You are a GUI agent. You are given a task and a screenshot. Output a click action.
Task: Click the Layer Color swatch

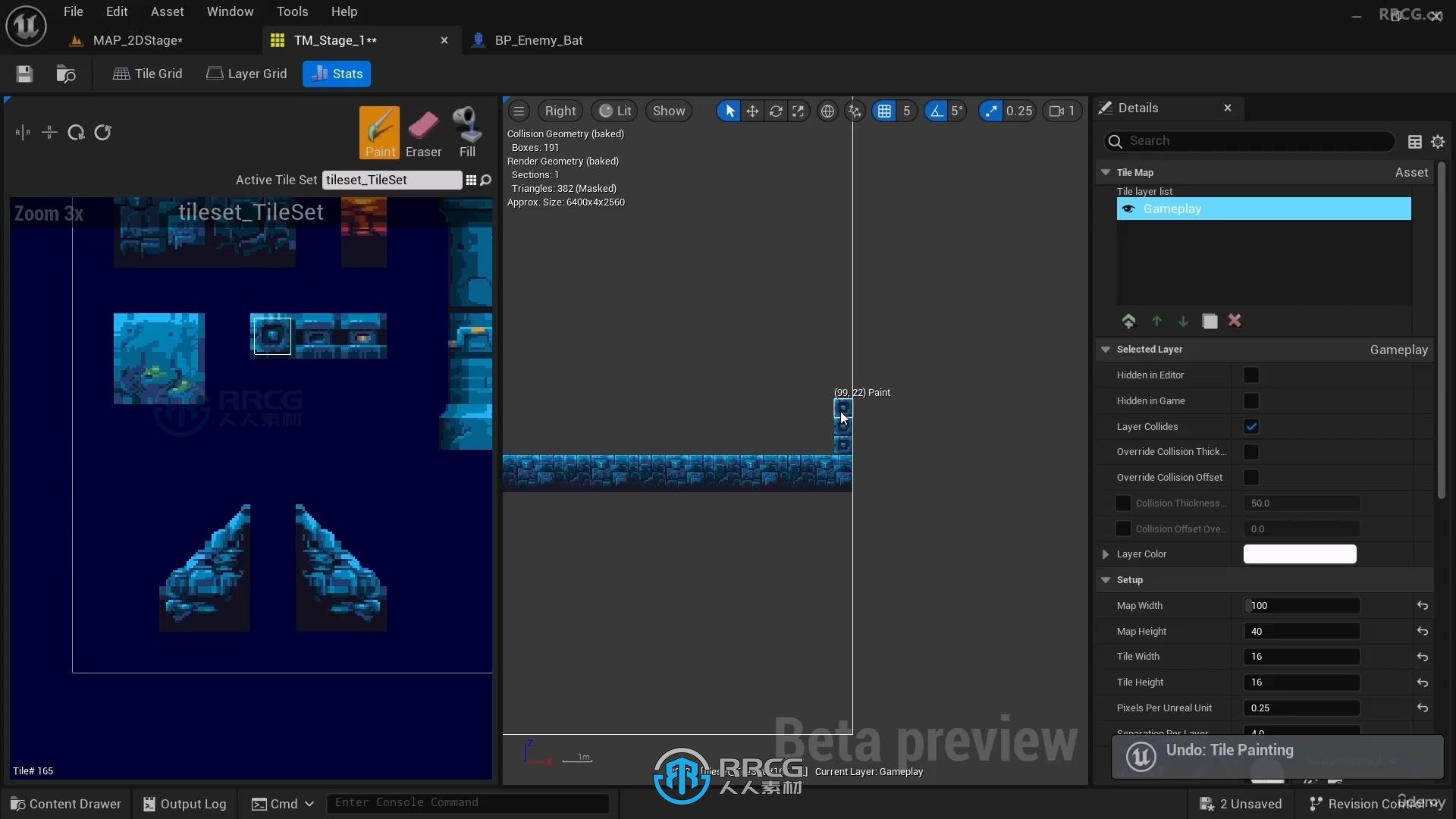point(1298,554)
